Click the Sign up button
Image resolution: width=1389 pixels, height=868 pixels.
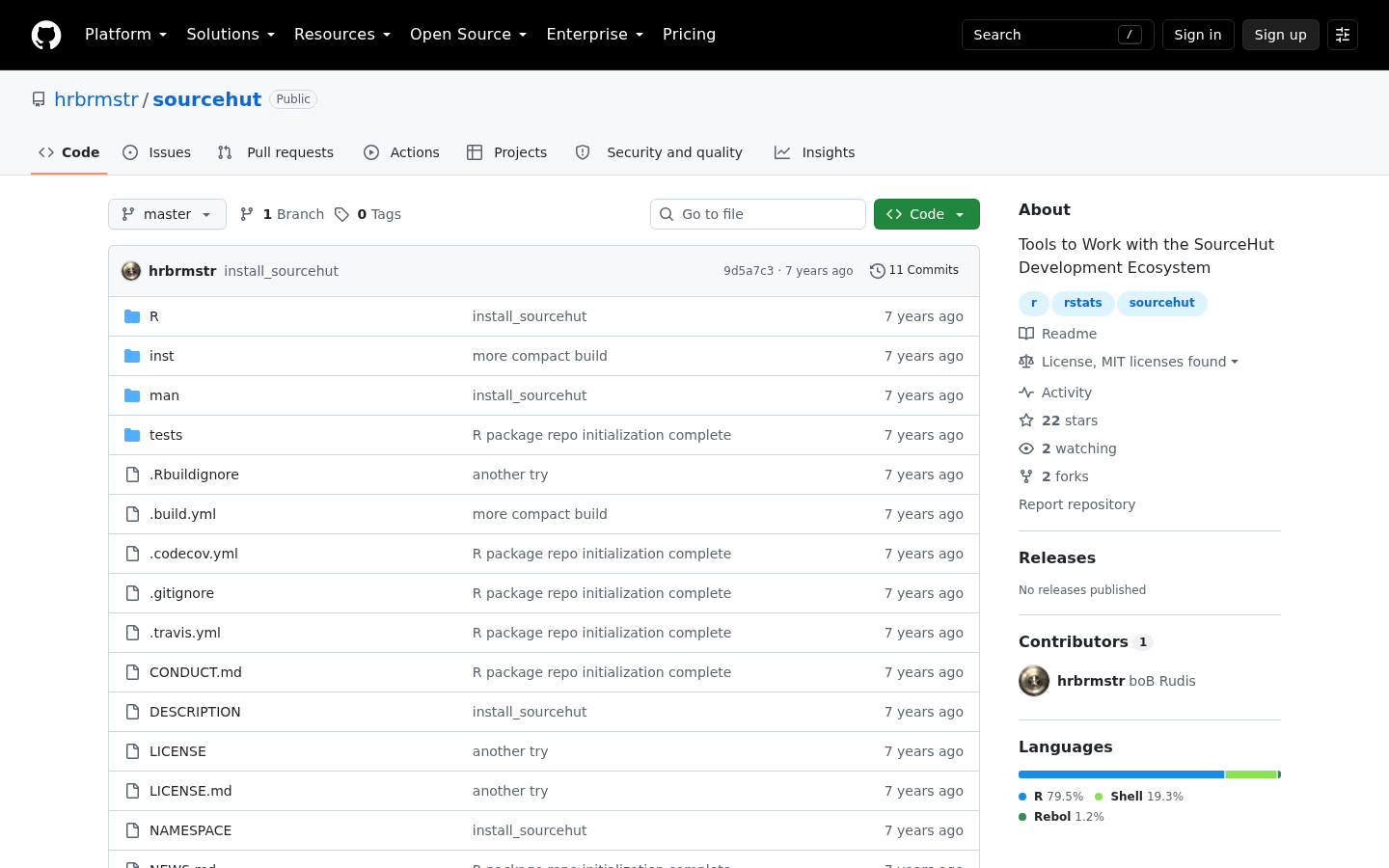(x=1281, y=35)
